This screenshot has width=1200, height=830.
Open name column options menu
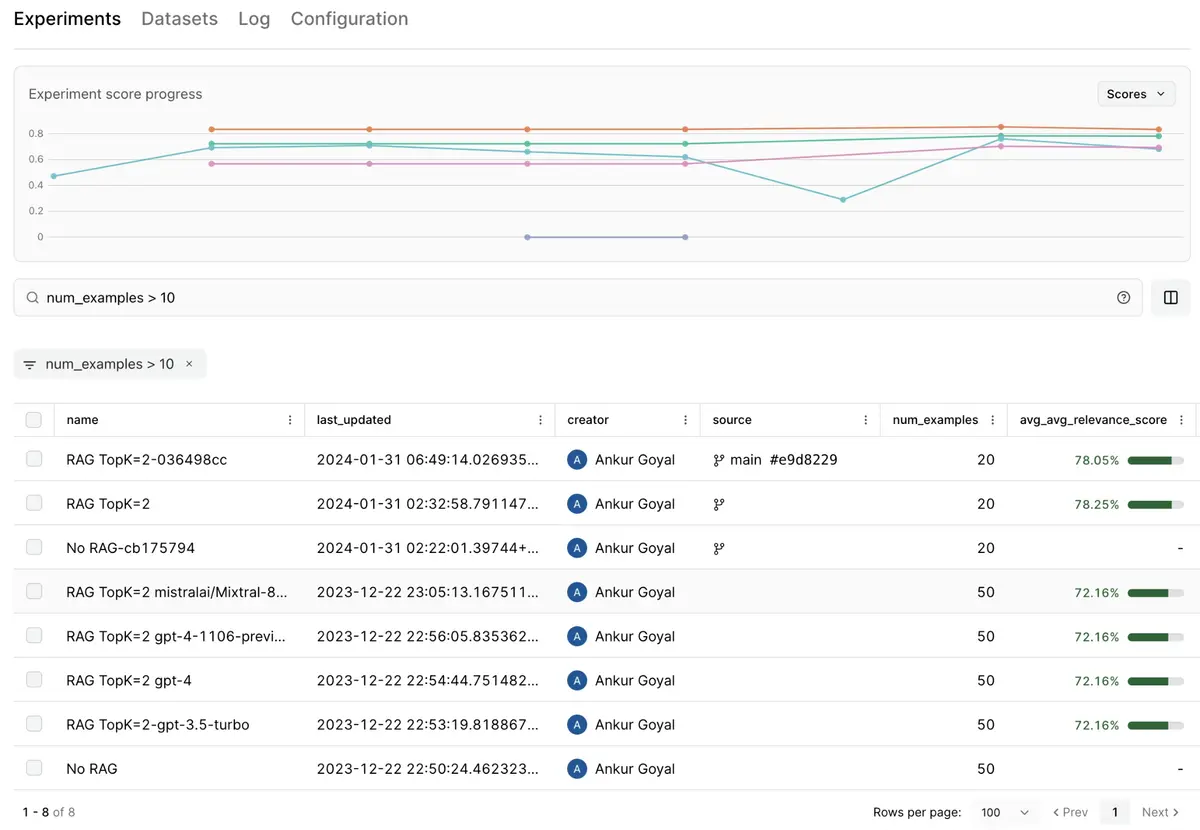tap(290, 420)
